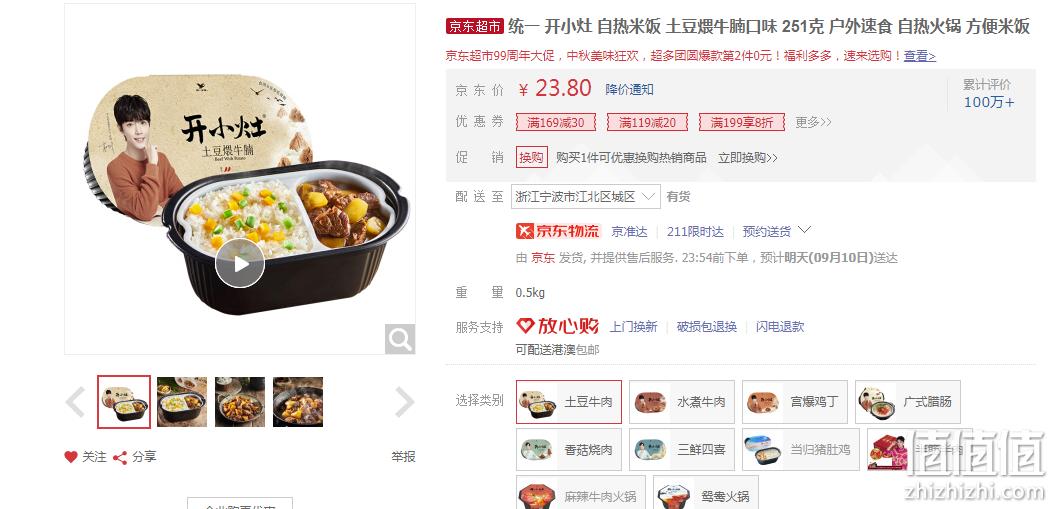Claim the 满169减30 coupon
Viewport: 1054px width, 509px height.
[x=556, y=122]
